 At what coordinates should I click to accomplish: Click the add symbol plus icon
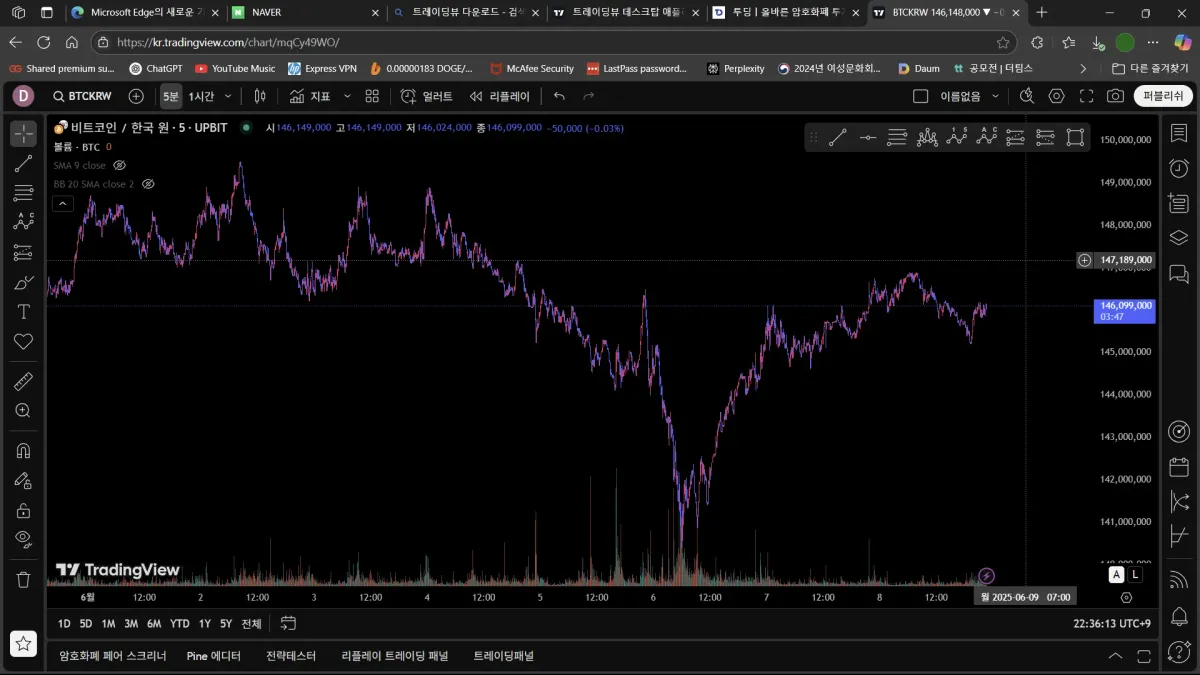tap(136, 96)
